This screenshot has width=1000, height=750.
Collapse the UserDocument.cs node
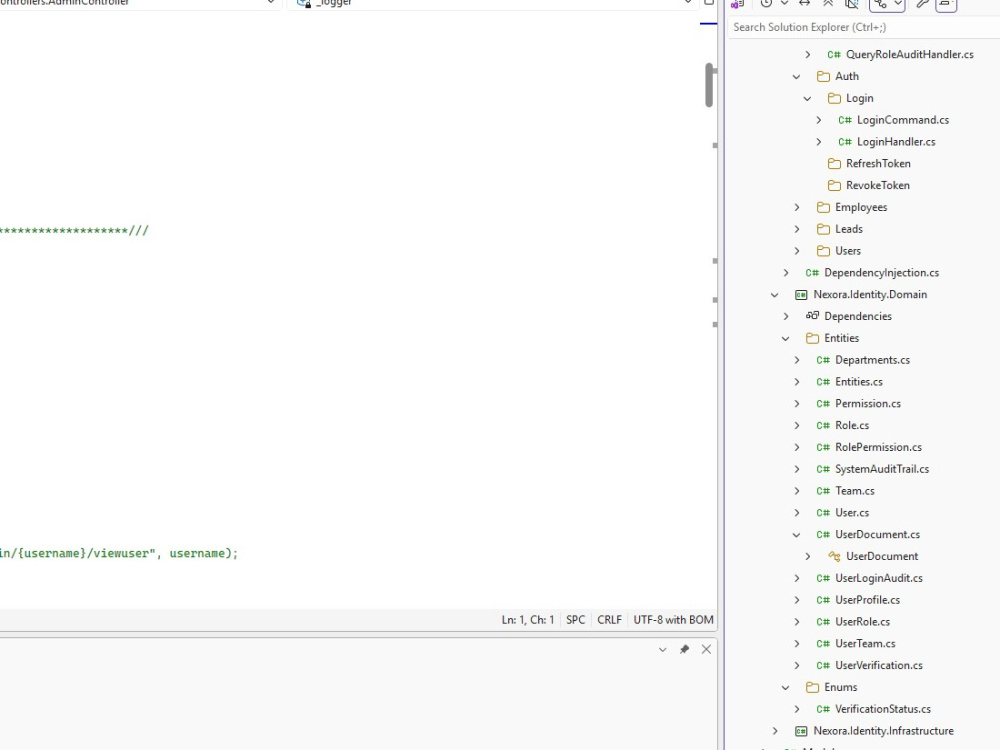pos(797,534)
